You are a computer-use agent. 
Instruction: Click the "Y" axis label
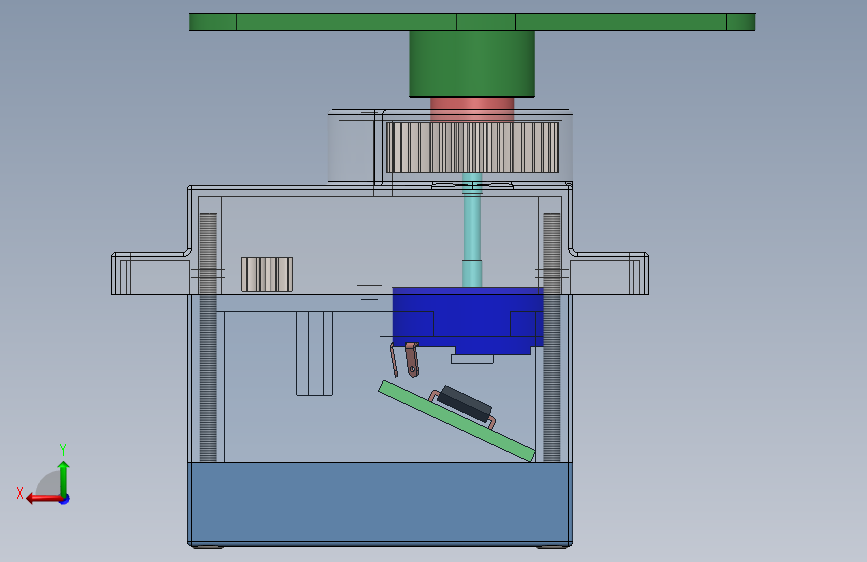[x=63, y=449]
